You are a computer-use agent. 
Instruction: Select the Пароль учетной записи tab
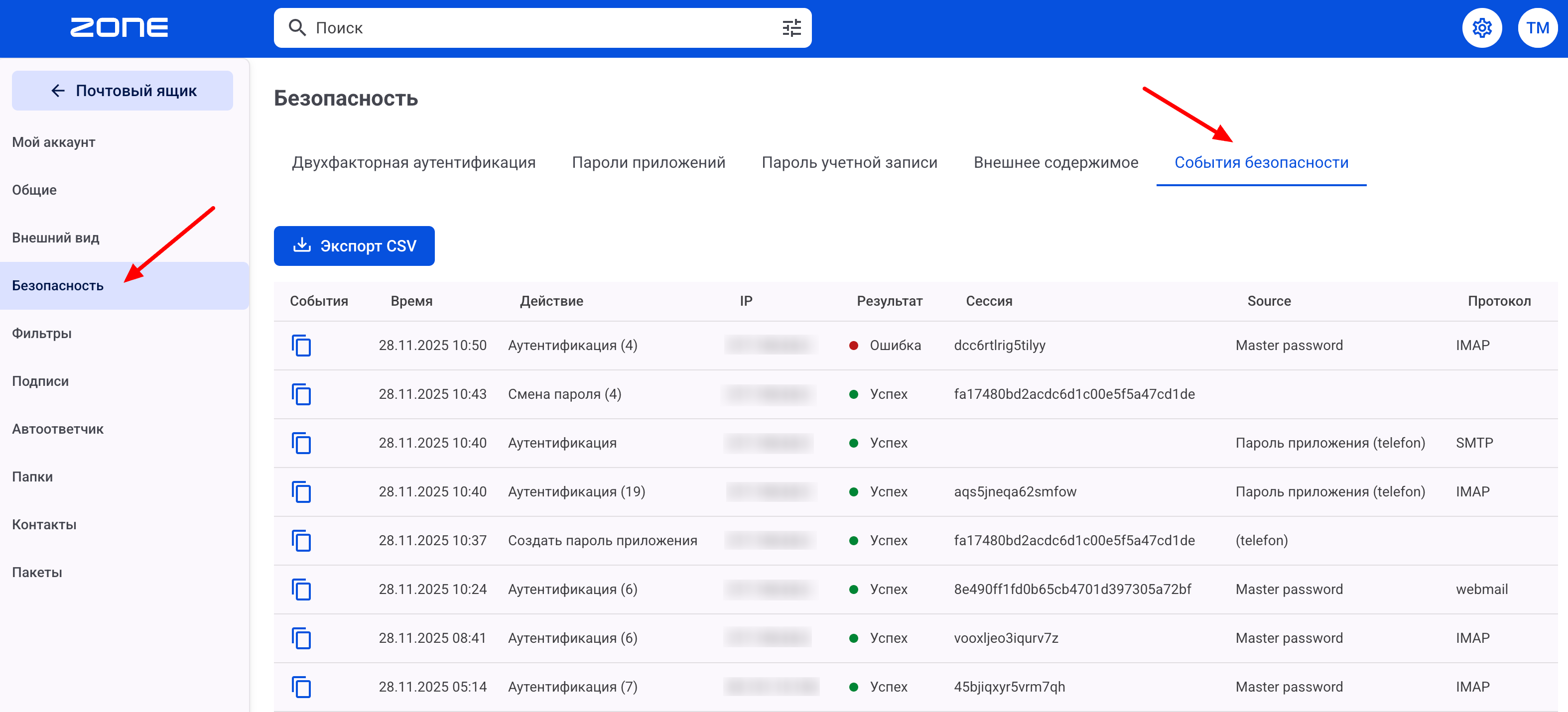(x=849, y=162)
